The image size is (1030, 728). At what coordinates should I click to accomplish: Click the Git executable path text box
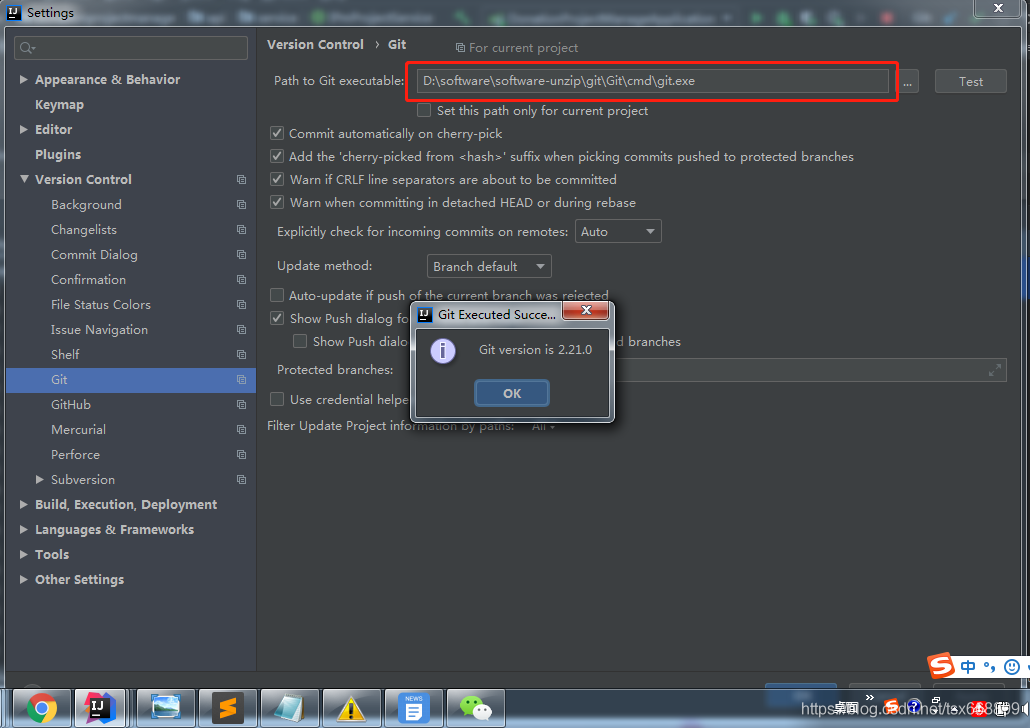click(x=650, y=81)
